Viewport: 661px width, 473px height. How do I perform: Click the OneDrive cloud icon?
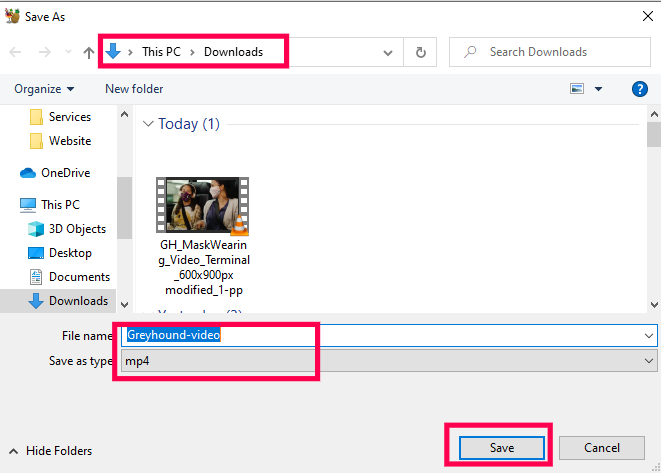coord(28,173)
